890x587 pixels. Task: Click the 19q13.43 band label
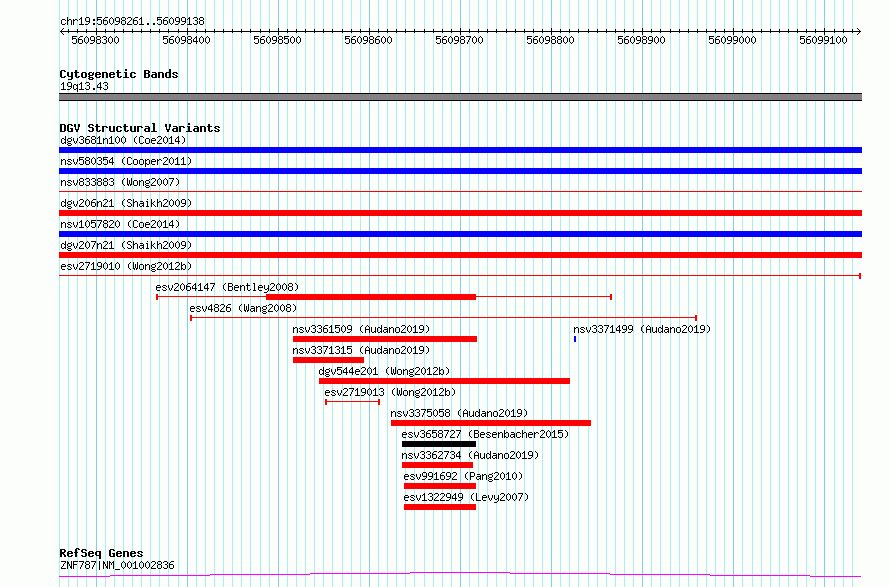click(x=84, y=86)
